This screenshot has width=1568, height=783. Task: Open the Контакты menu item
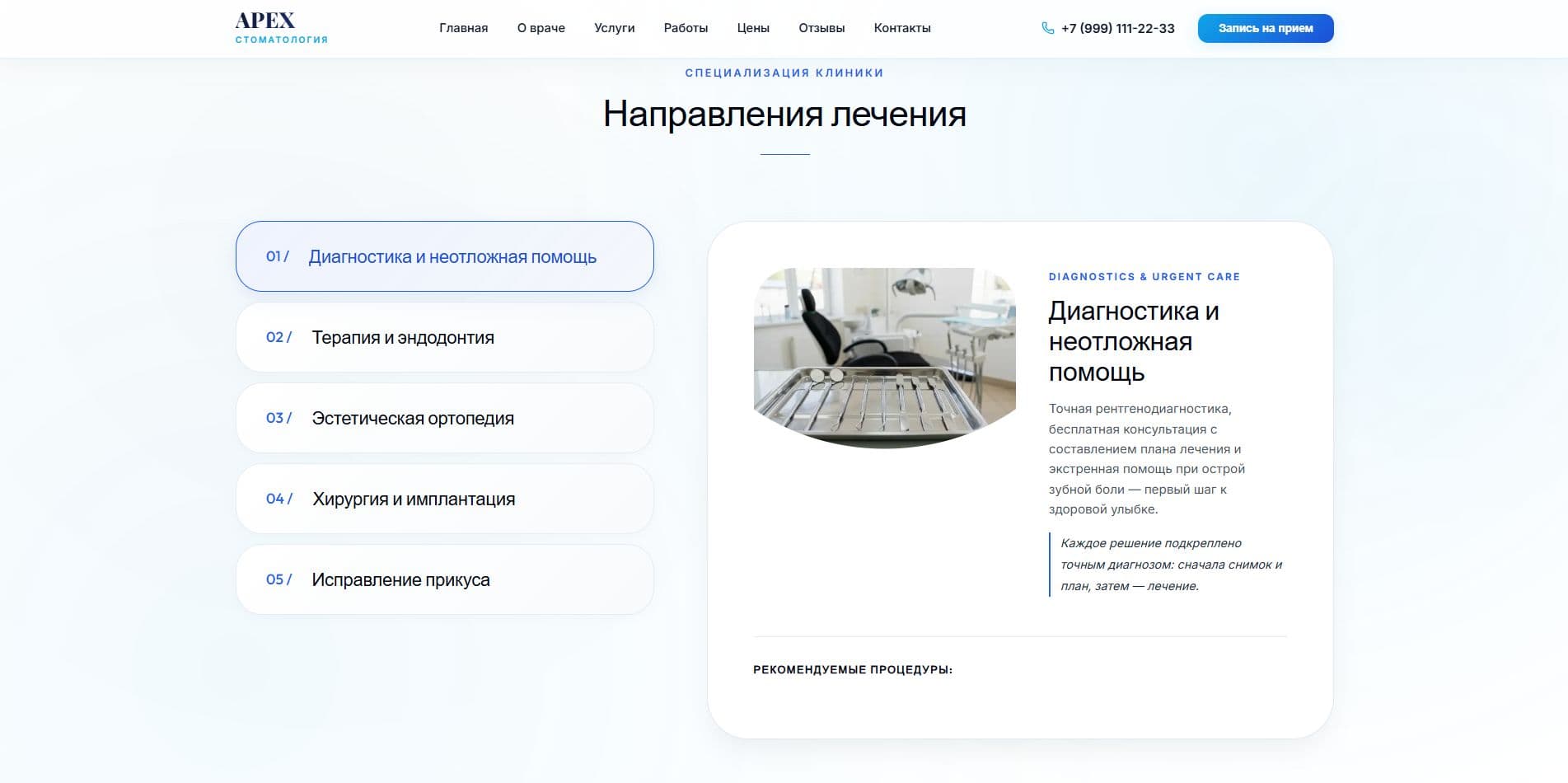tap(902, 28)
